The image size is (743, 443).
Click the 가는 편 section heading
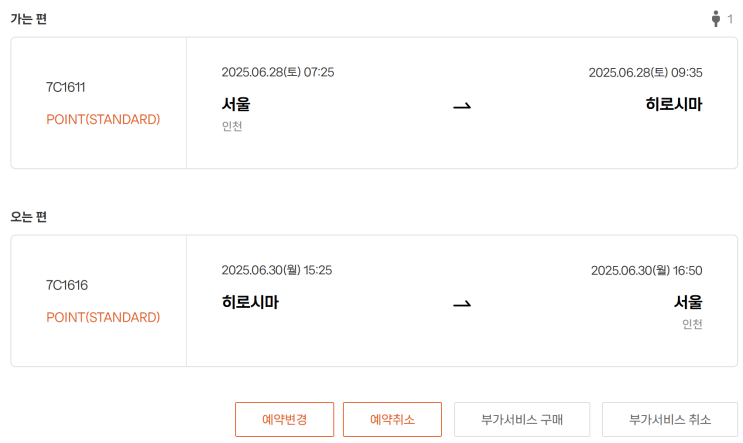[x=28, y=19]
